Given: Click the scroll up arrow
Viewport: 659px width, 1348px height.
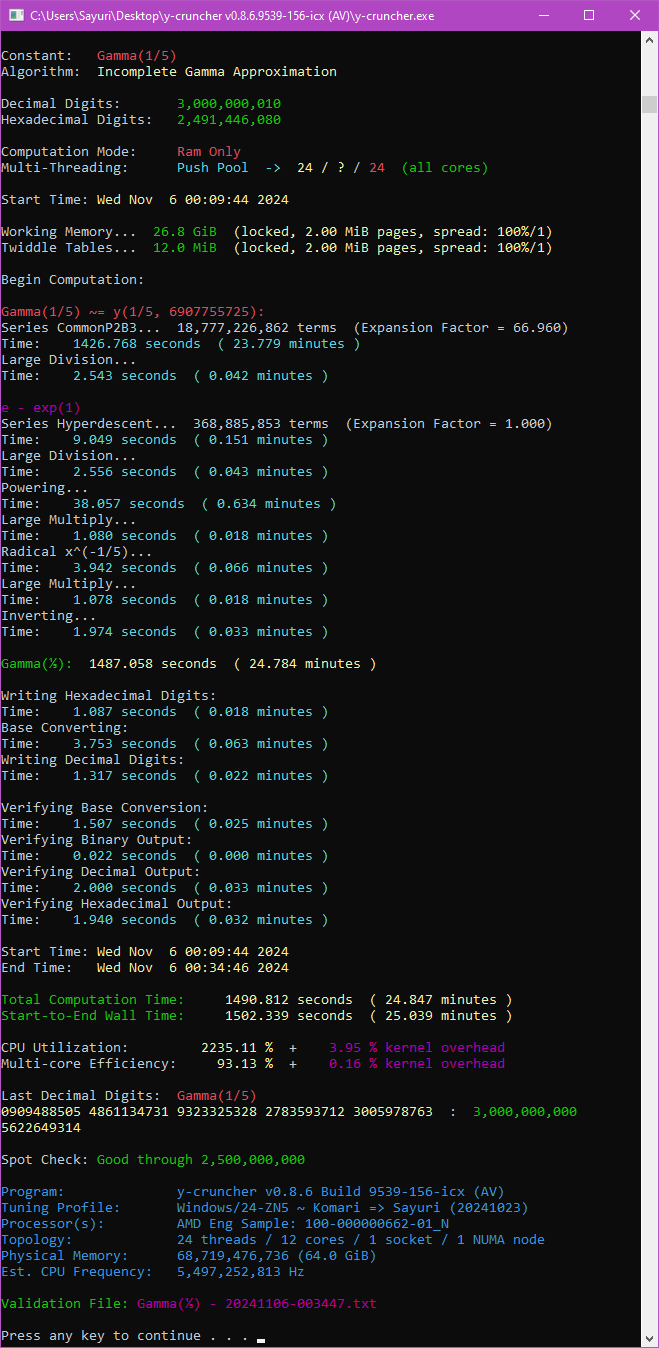Looking at the screenshot, I should [x=649, y=40].
